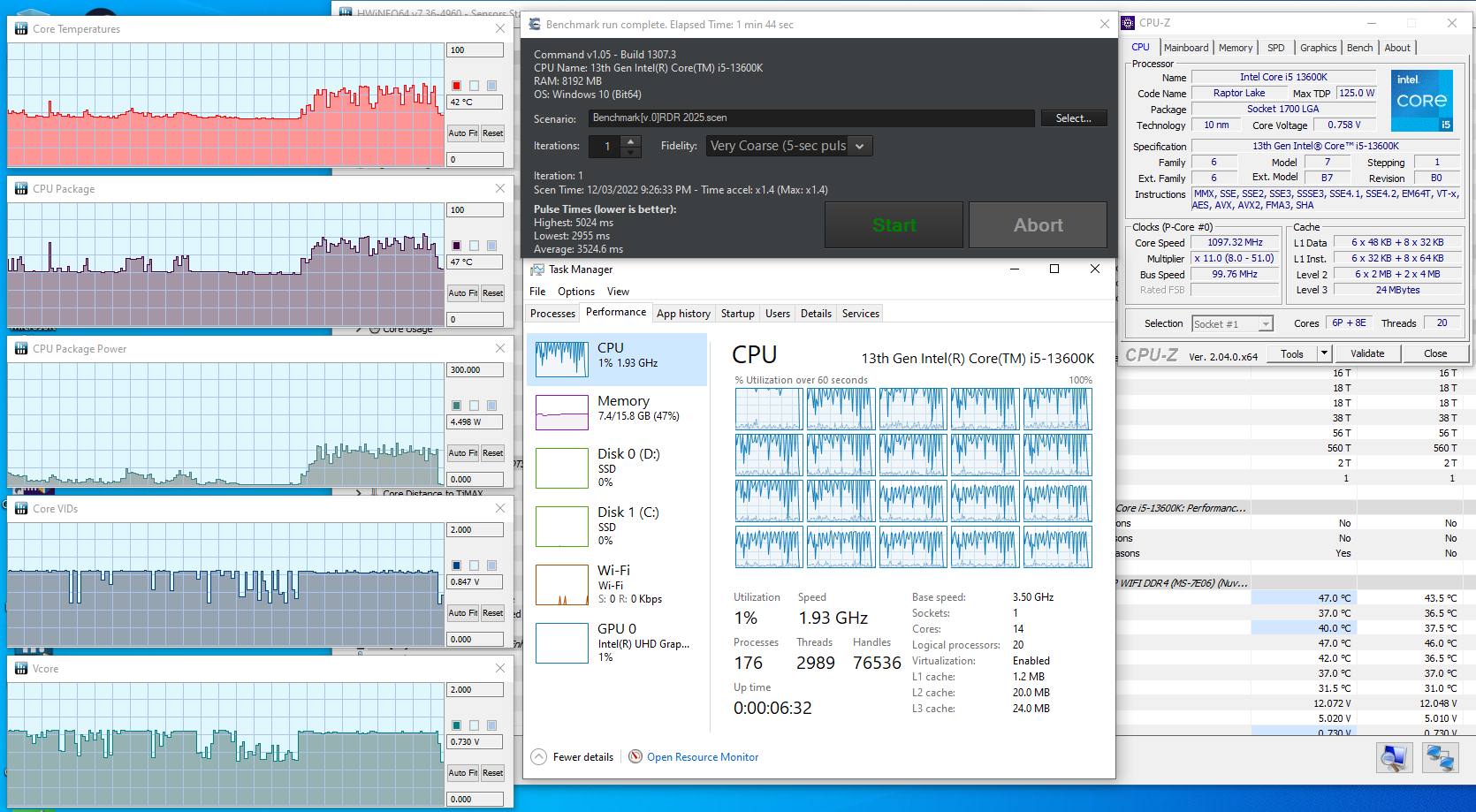The image size is (1476, 812).
Task: Click the Open Resource Monitor link
Action: (703, 757)
